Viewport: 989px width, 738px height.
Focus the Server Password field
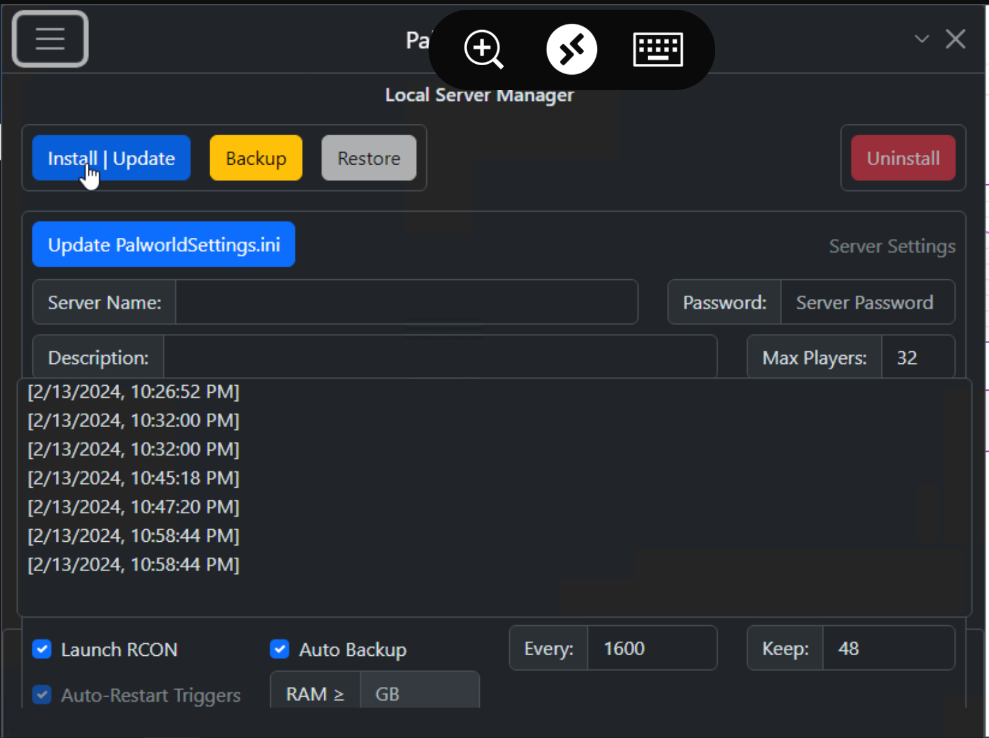pos(866,302)
